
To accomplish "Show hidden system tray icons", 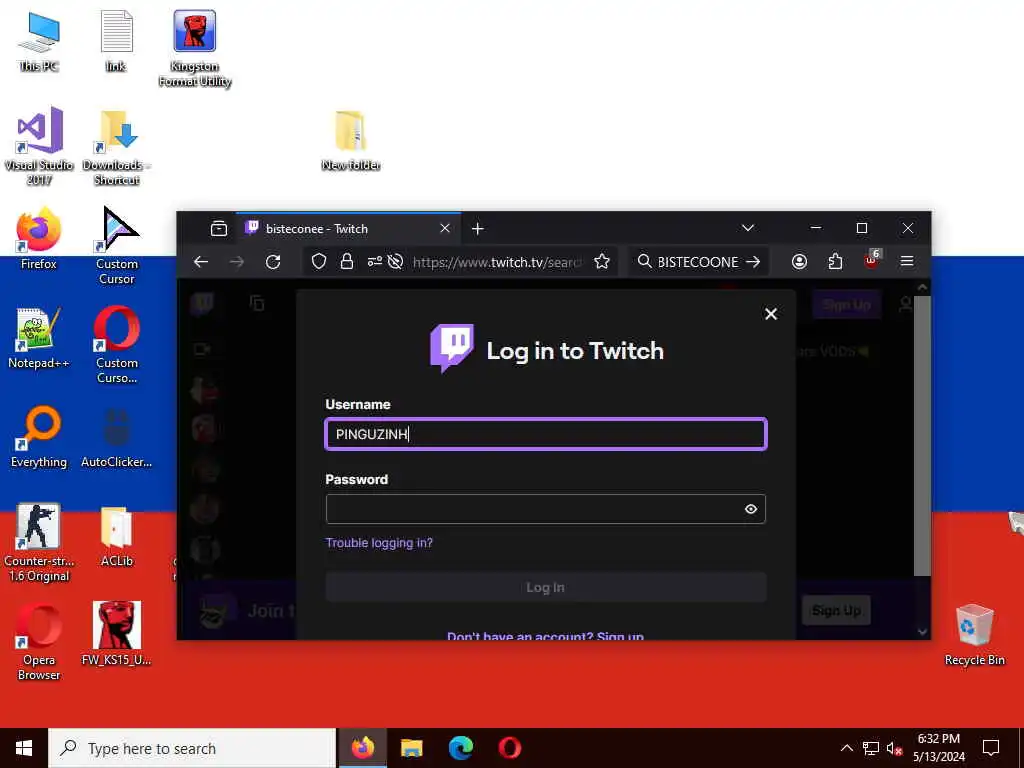I will click(846, 748).
